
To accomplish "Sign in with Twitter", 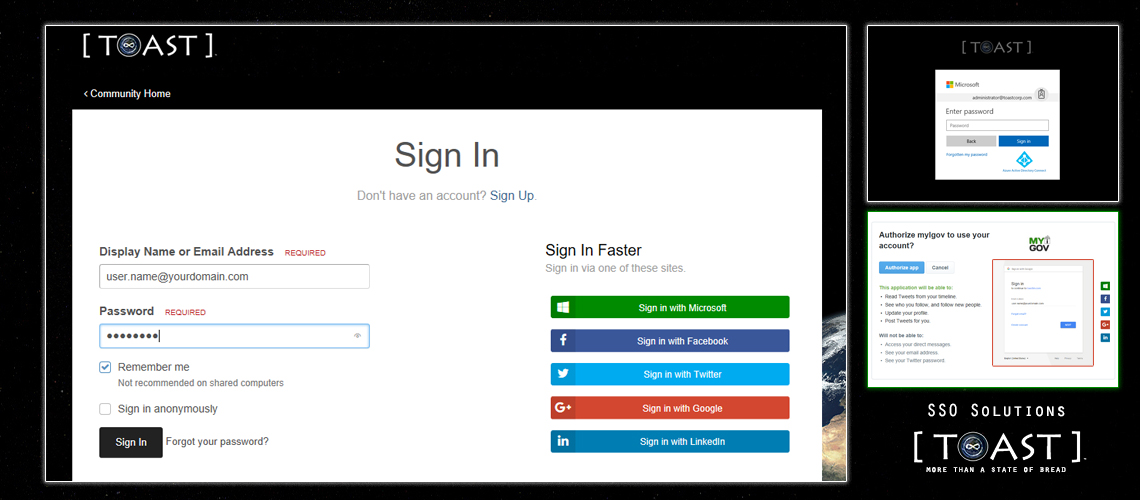I will point(670,374).
